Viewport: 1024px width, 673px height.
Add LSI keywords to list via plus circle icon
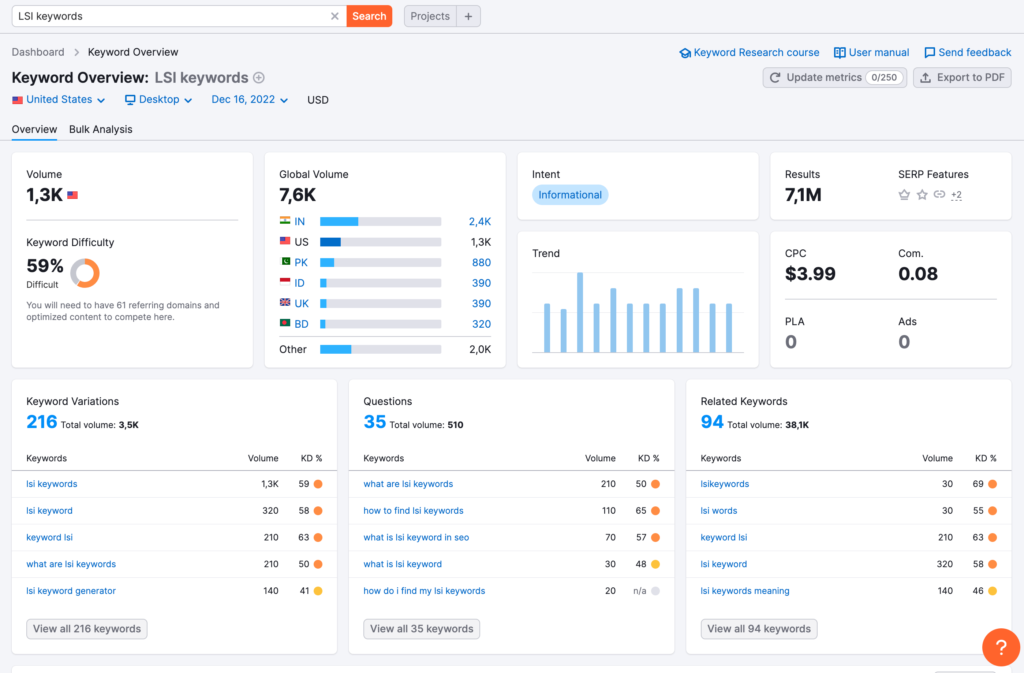259,78
